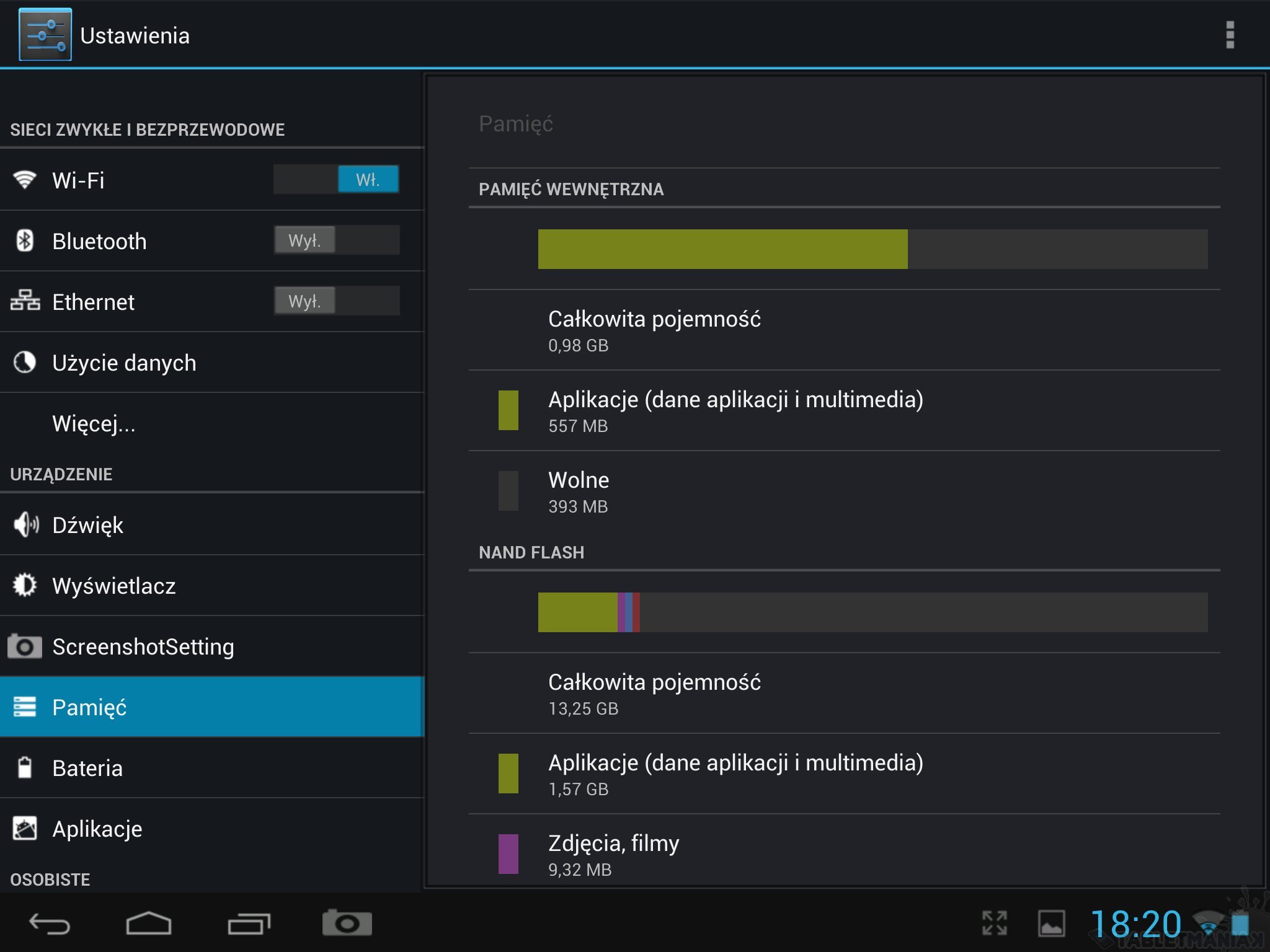Click the internal storage usage bar

point(872,249)
